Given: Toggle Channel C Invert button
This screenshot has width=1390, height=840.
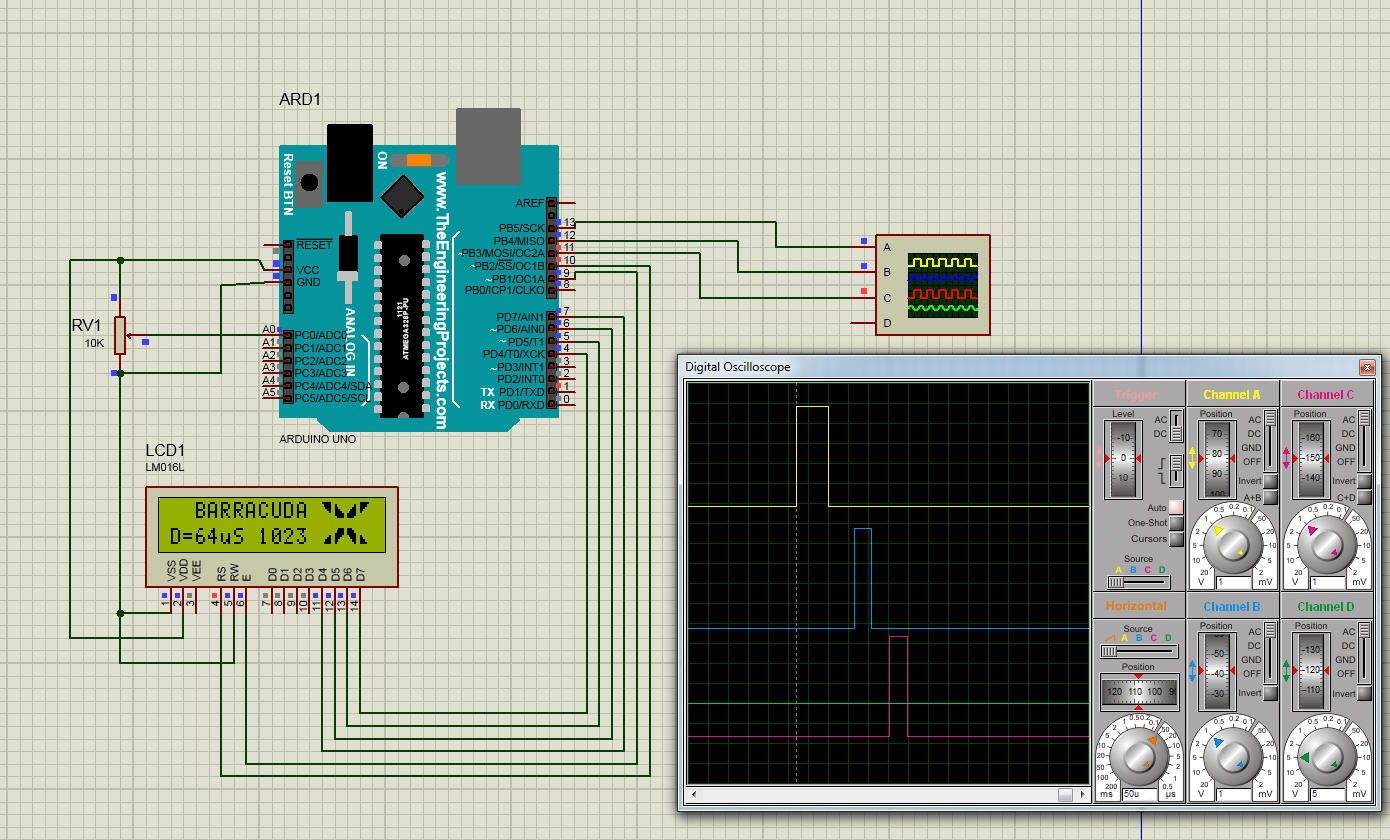Looking at the screenshot, I should tap(1363, 481).
